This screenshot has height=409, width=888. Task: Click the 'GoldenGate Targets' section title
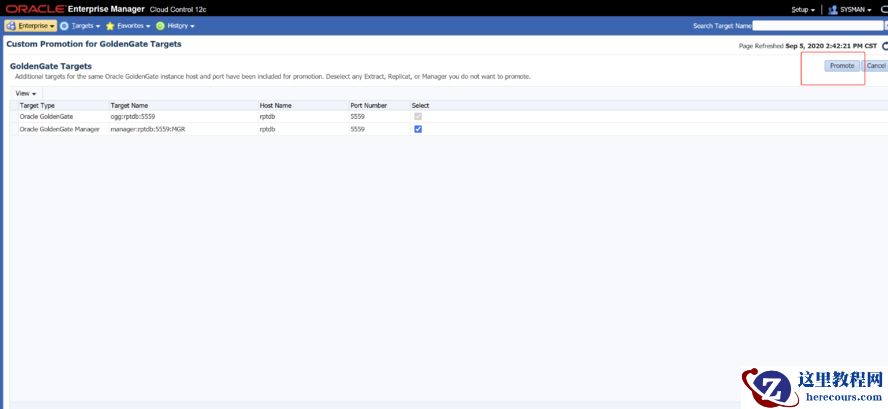click(x=51, y=66)
